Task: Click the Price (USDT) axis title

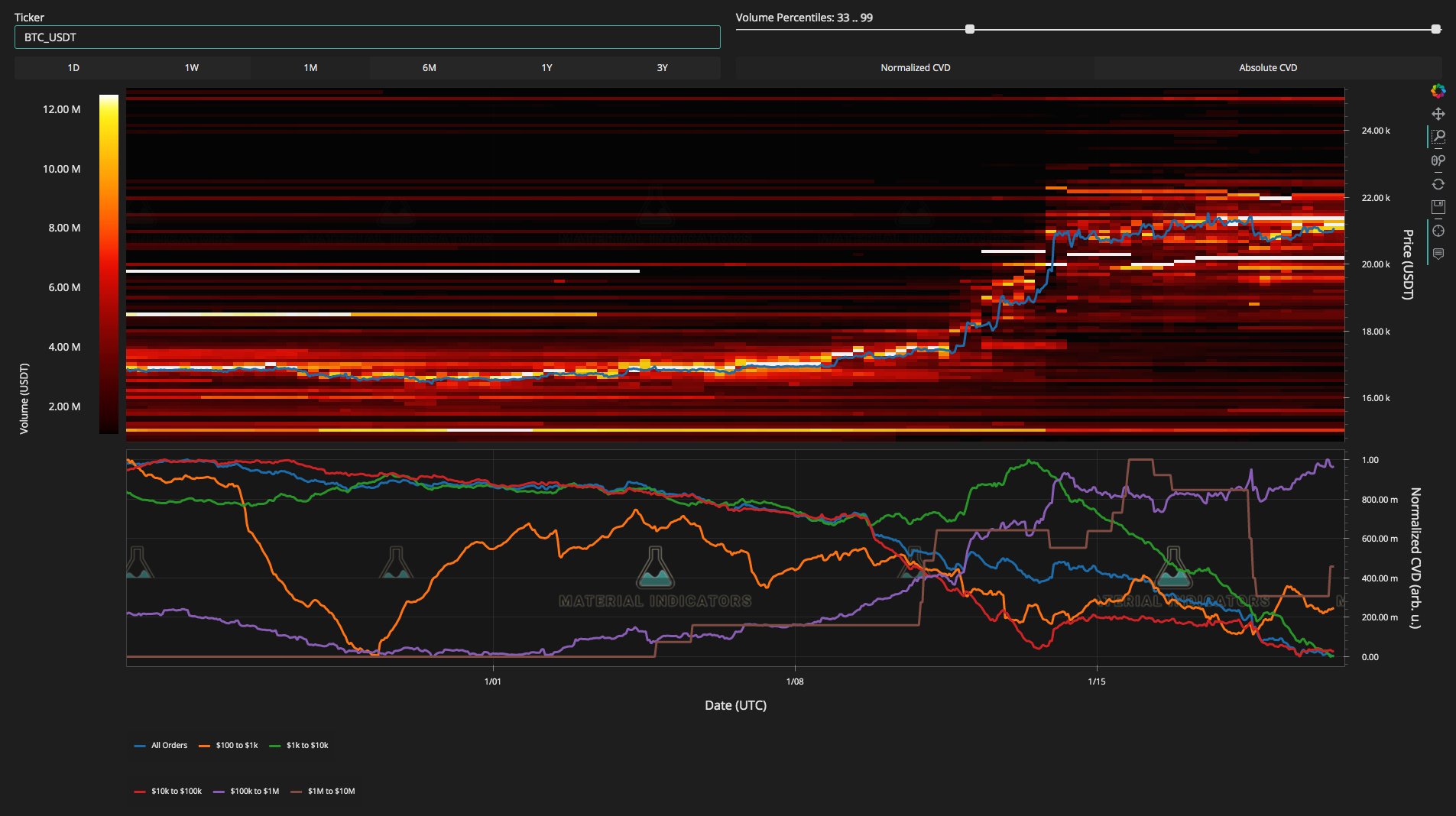Action: 1408,264
